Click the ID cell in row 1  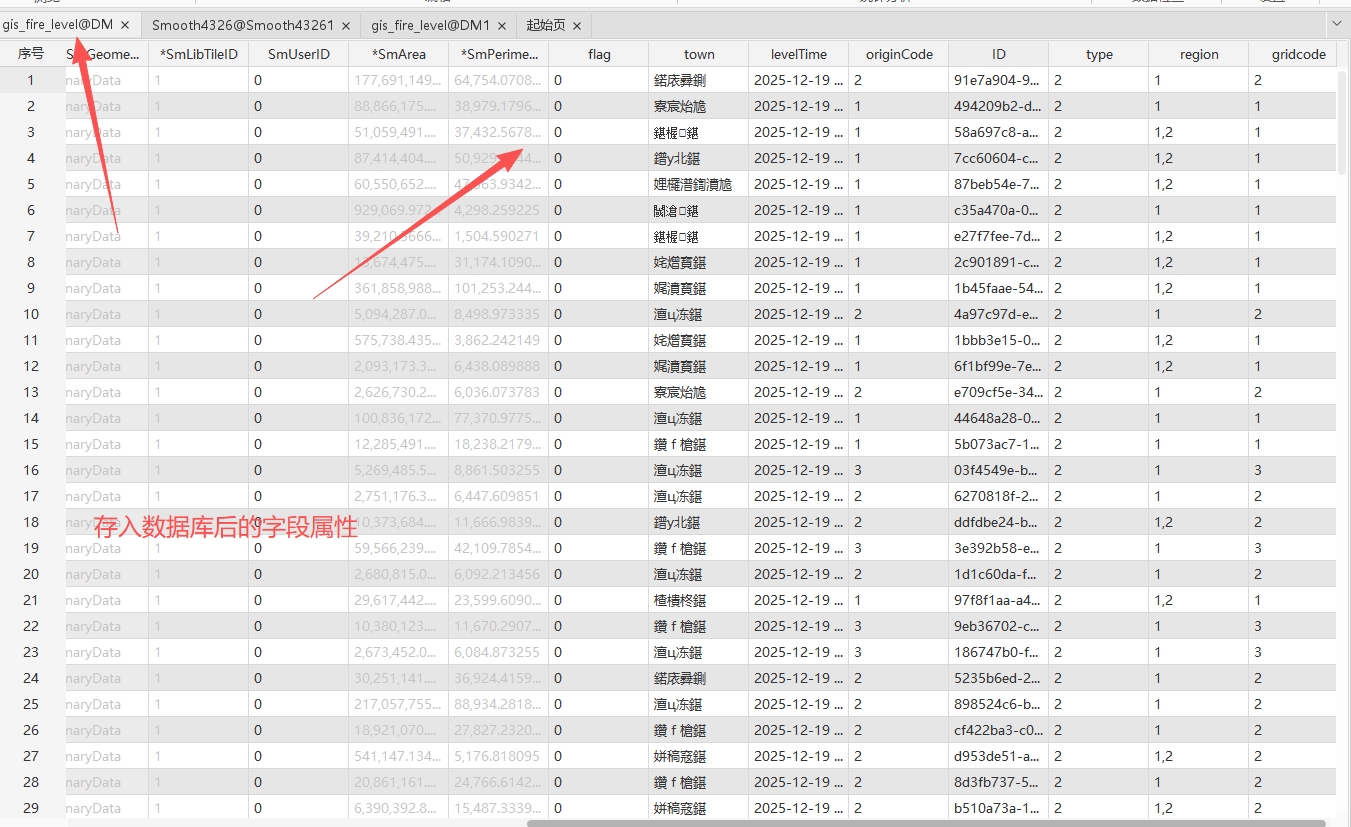(996, 80)
